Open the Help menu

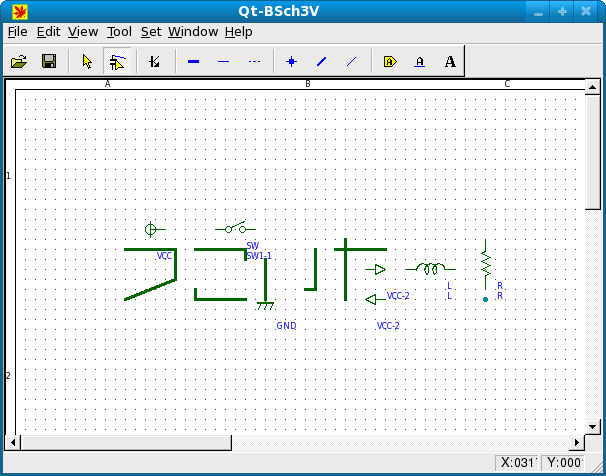pyautogui.click(x=238, y=32)
